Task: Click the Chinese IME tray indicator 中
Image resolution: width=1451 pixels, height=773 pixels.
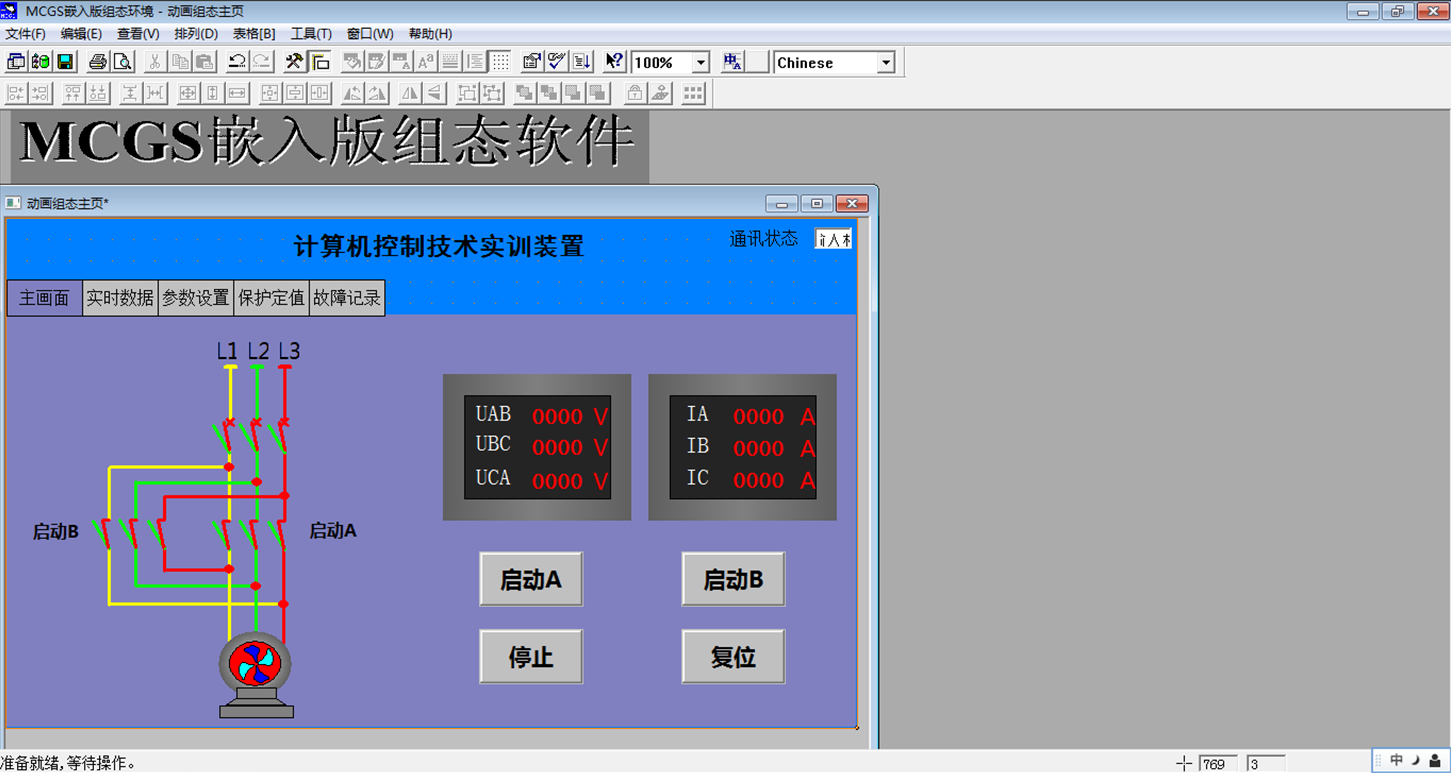Action: [1396, 761]
